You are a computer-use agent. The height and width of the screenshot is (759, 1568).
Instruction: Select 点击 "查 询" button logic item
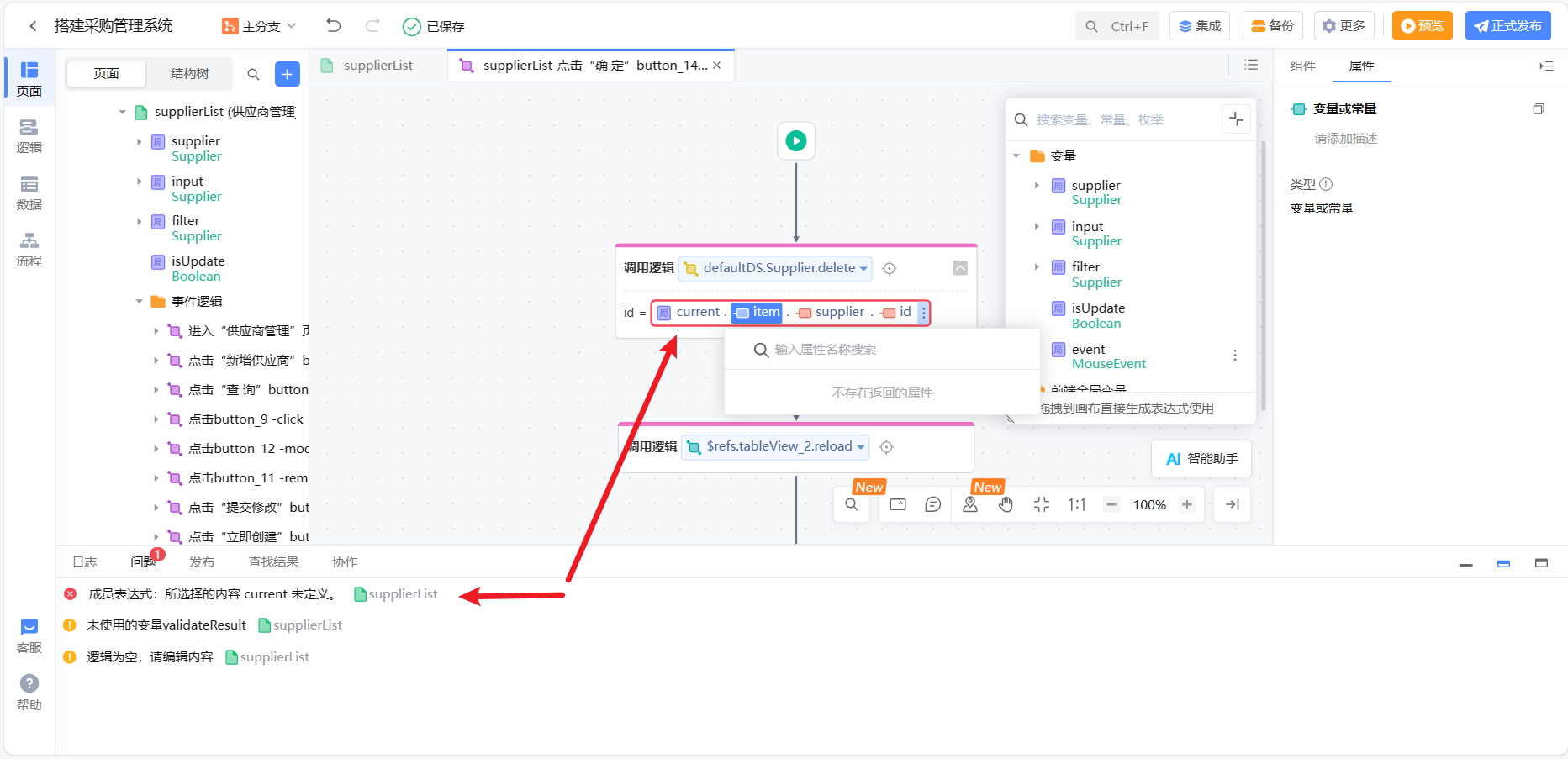[248, 390]
